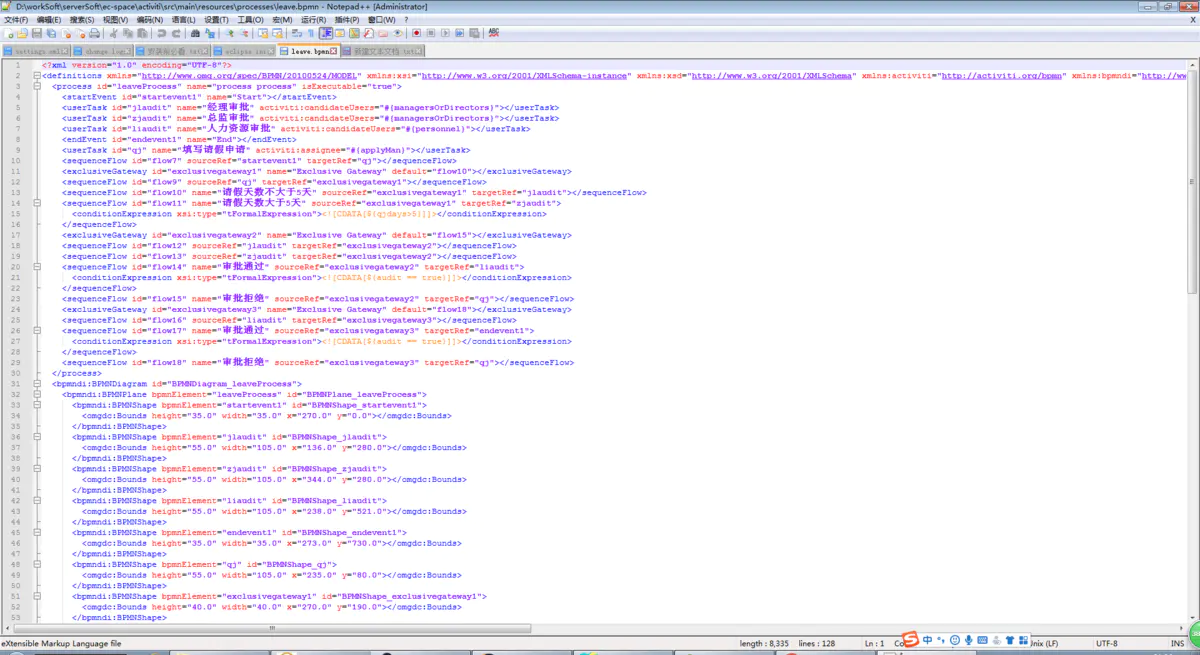Collapse BPMNDiagram fold marker at line 31
This screenshot has width=1200, height=655.
(36, 384)
